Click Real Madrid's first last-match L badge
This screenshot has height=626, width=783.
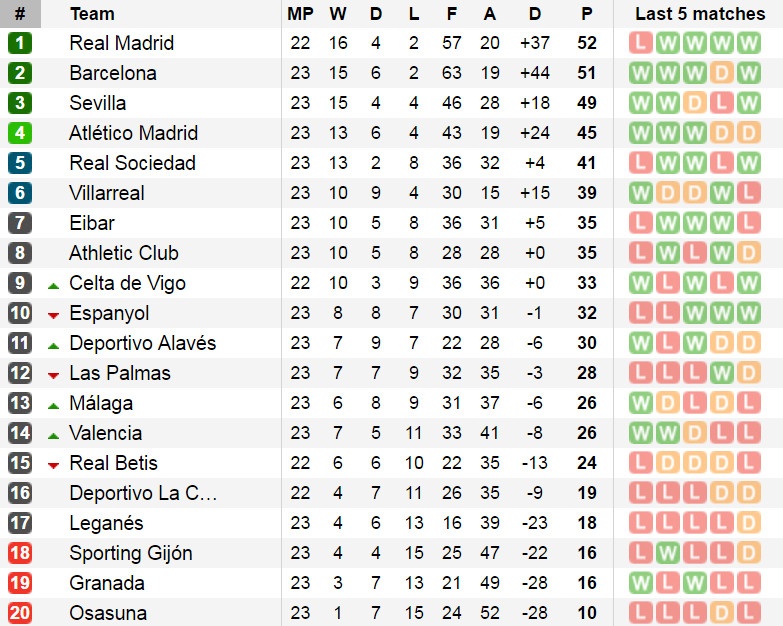[641, 43]
